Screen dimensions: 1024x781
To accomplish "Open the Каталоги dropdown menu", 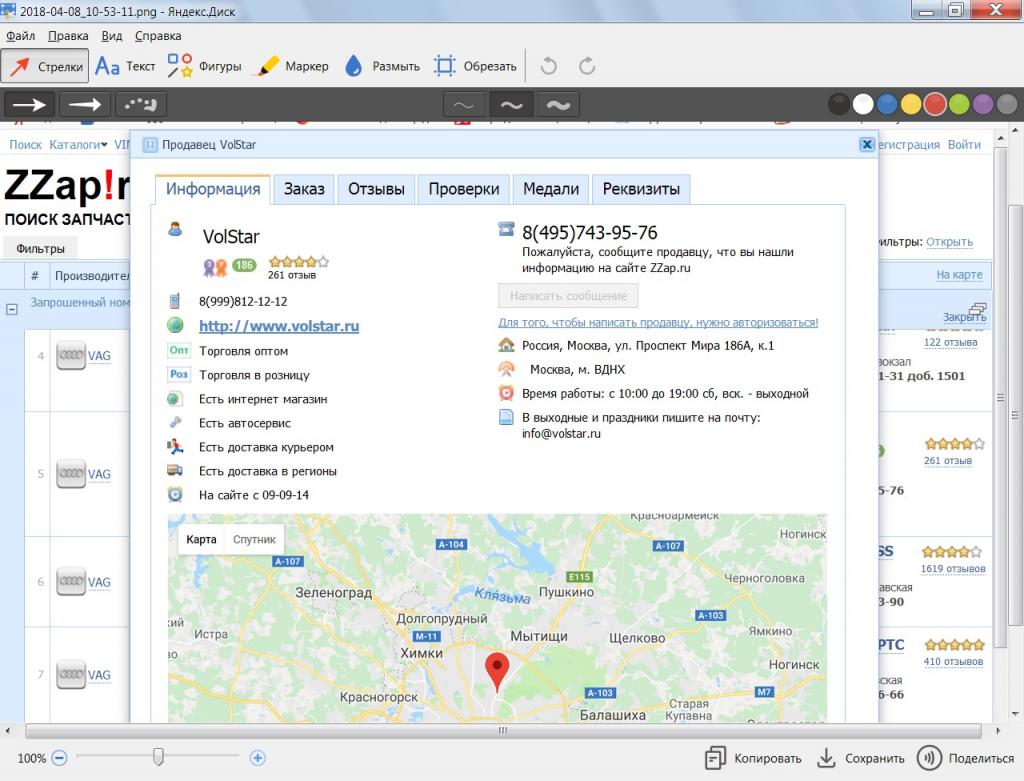I will coord(78,145).
